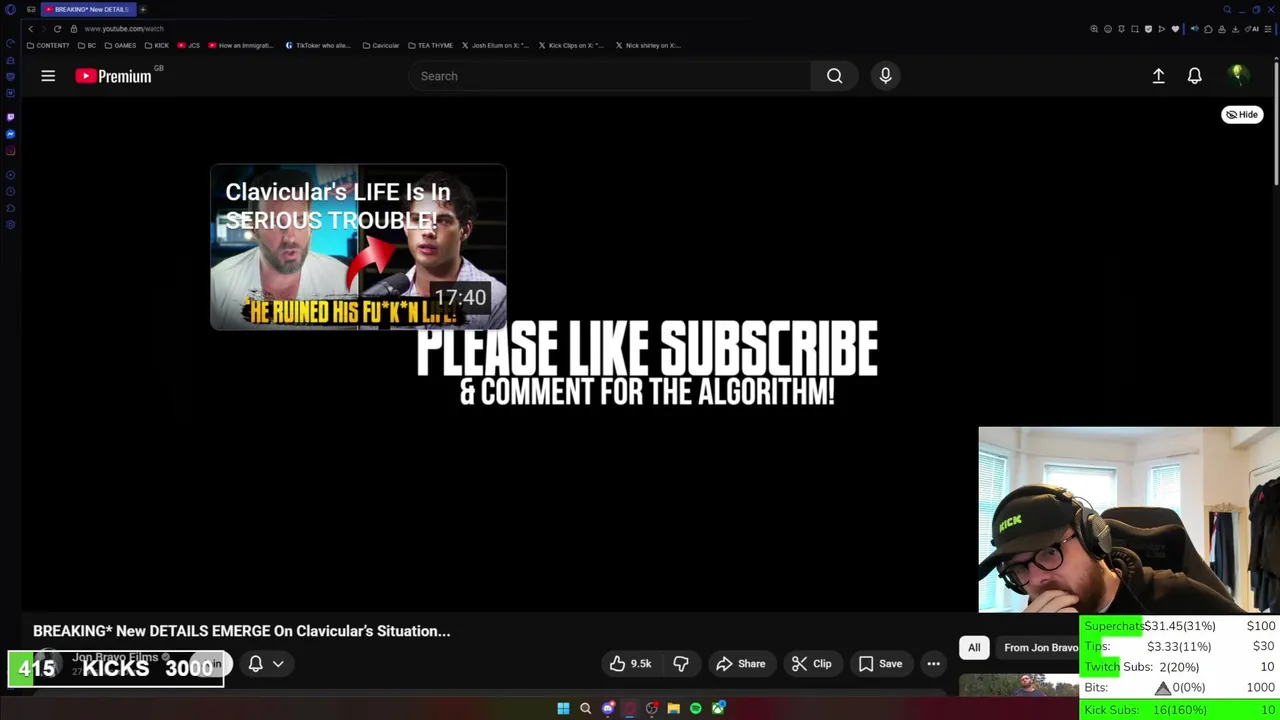The height and width of the screenshot is (720, 1280).
Task: Open the notifications bell in YouTube header
Action: pos(1194,76)
